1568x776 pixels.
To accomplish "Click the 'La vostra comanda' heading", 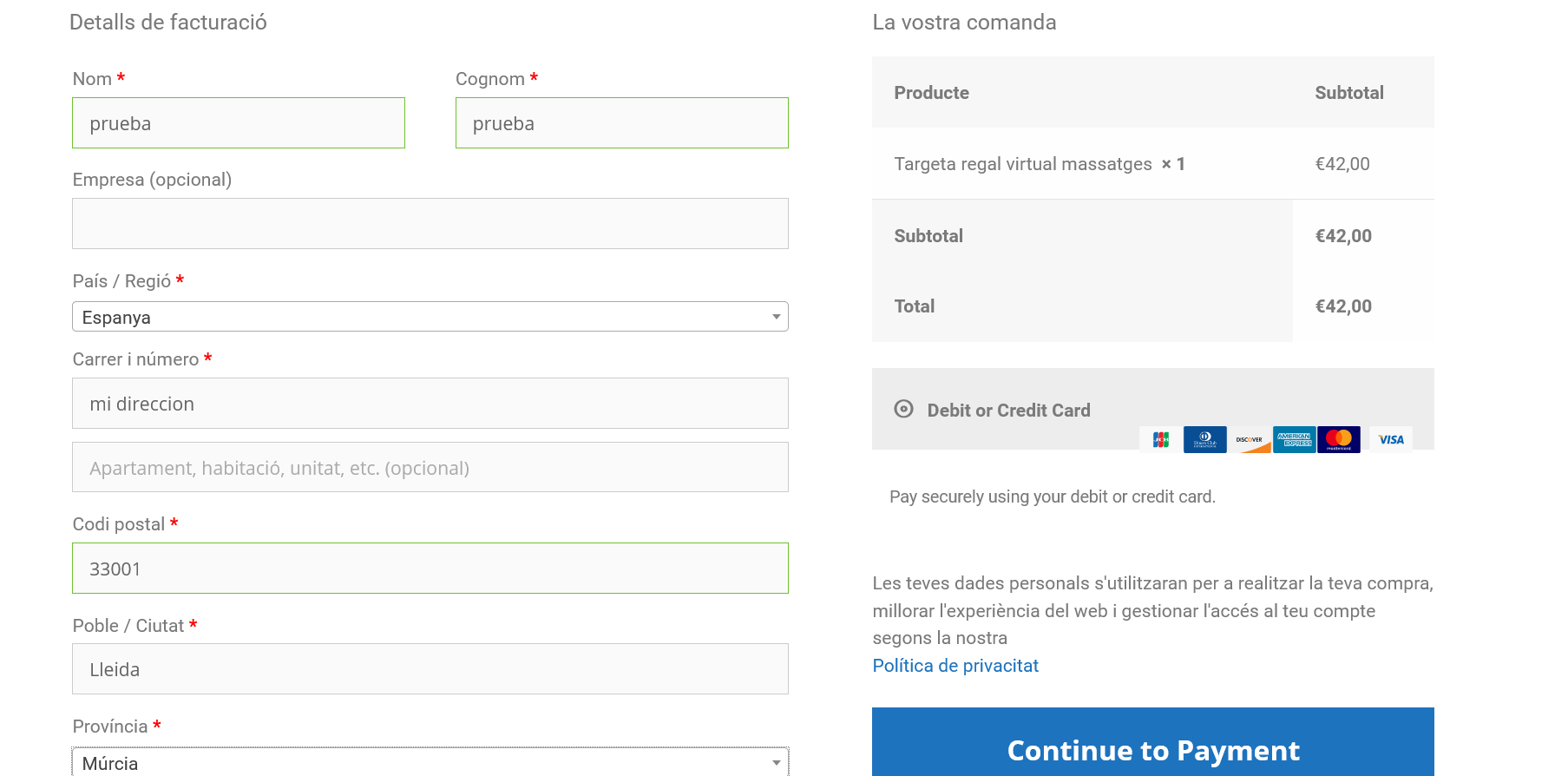I will tap(964, 23).
